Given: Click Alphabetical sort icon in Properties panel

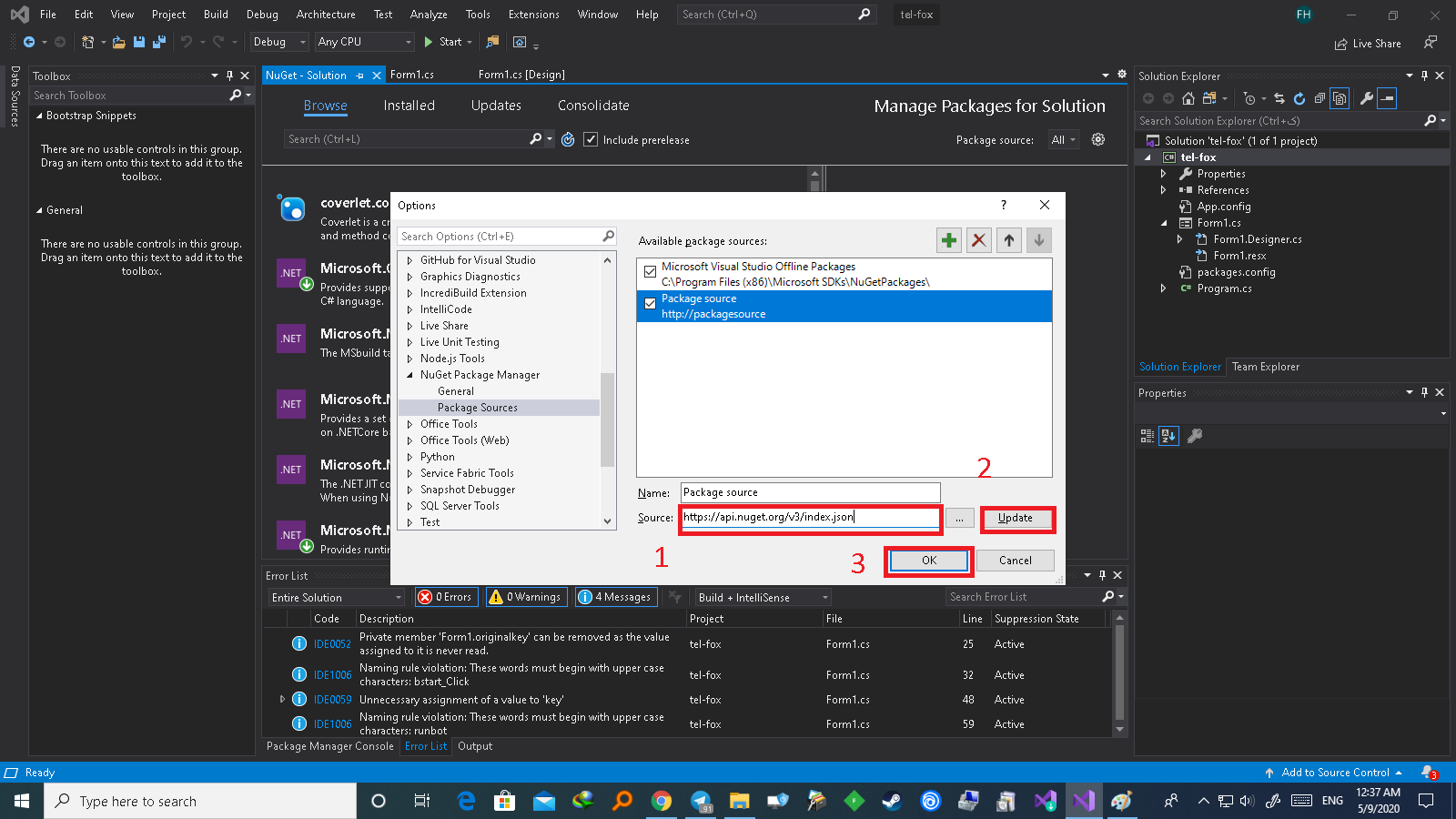Looking at the screenshot, I should (1168, 436).
